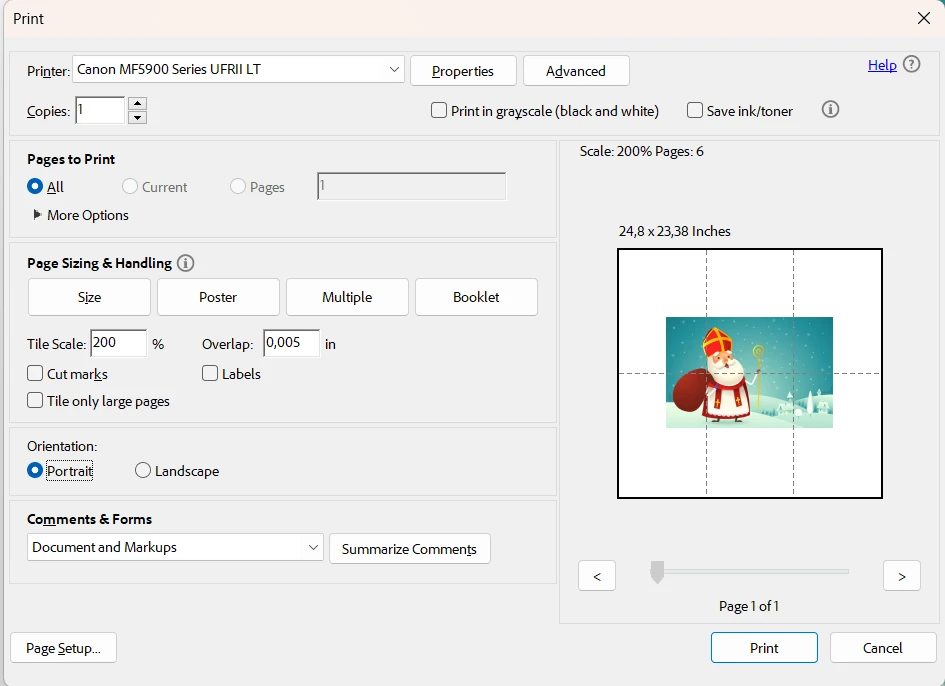
Task: Click the Tile Scale input field
Action: (118, 343)
